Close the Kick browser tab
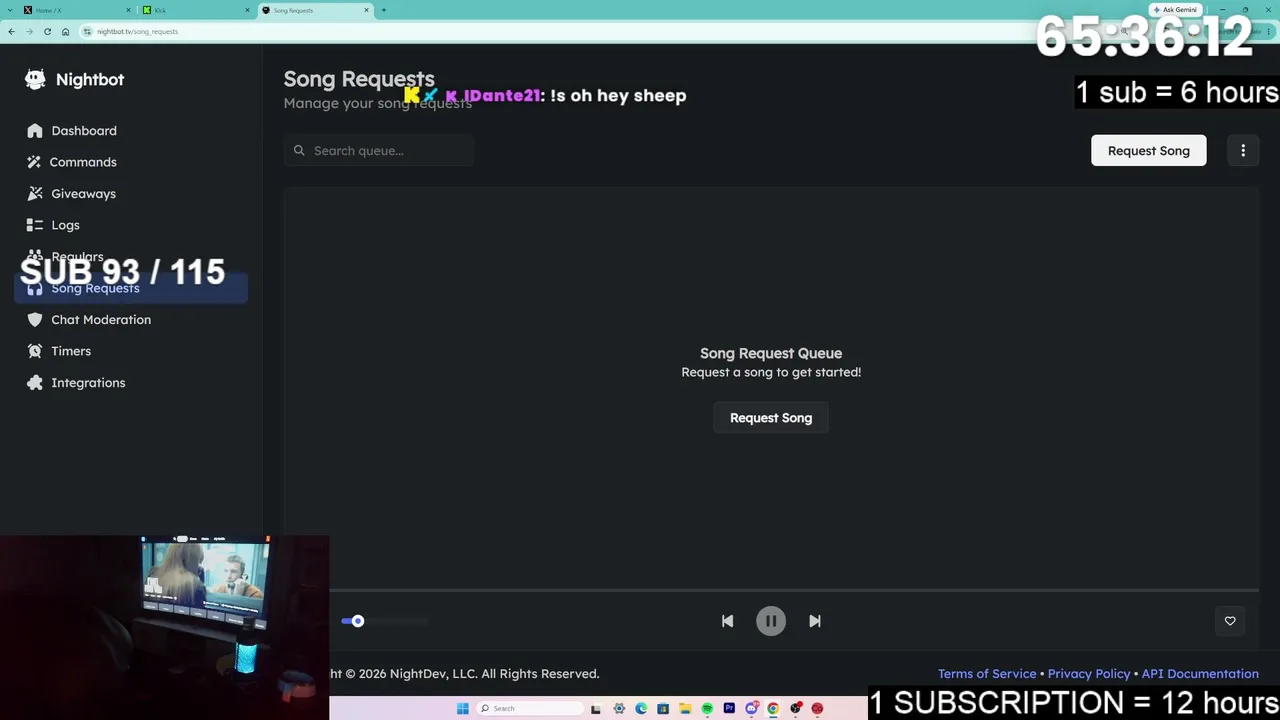This screenshot has width=1280, height=720. pyautogui.click(x=247, y=10)
